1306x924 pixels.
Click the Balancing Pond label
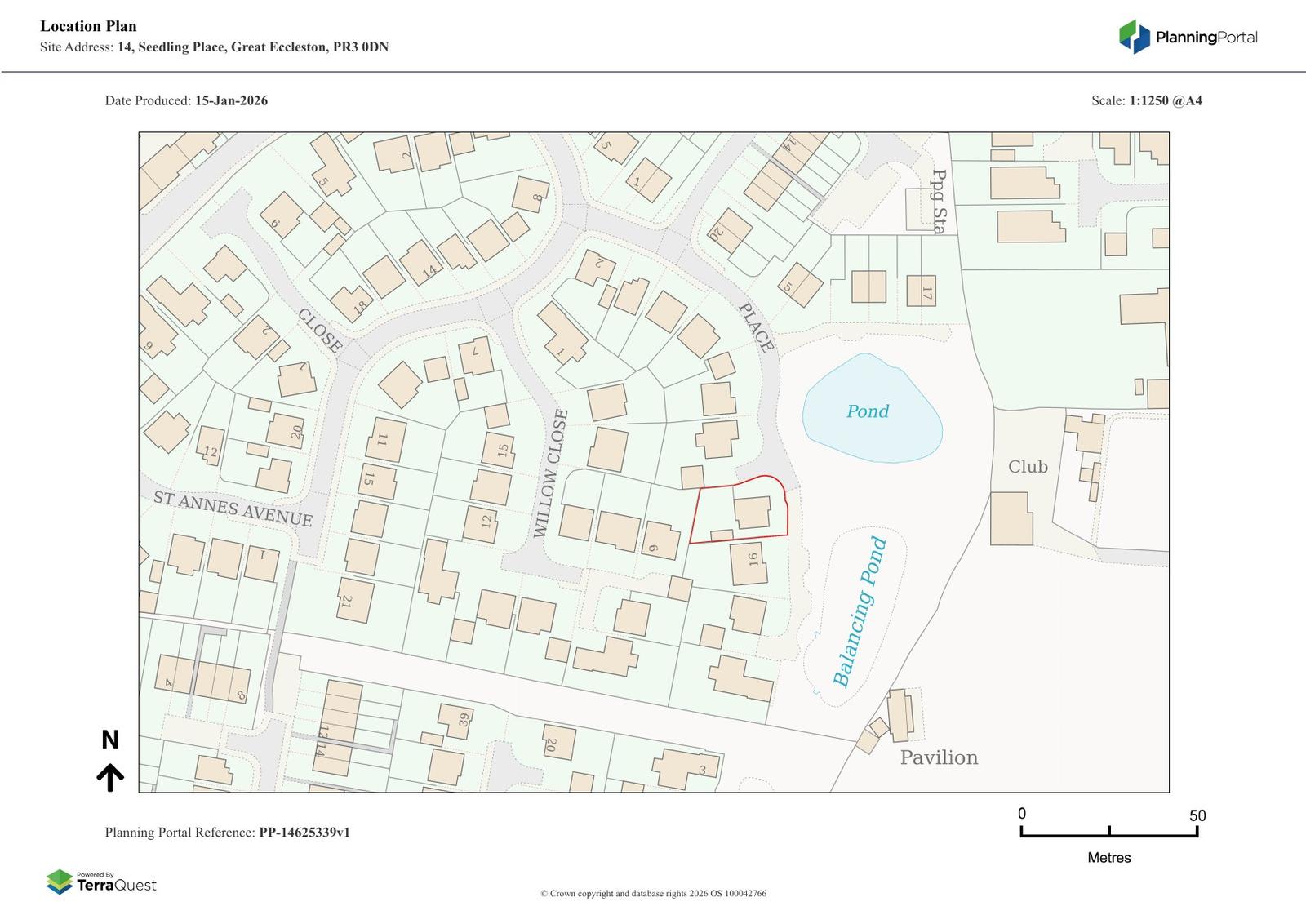[860, 611]
